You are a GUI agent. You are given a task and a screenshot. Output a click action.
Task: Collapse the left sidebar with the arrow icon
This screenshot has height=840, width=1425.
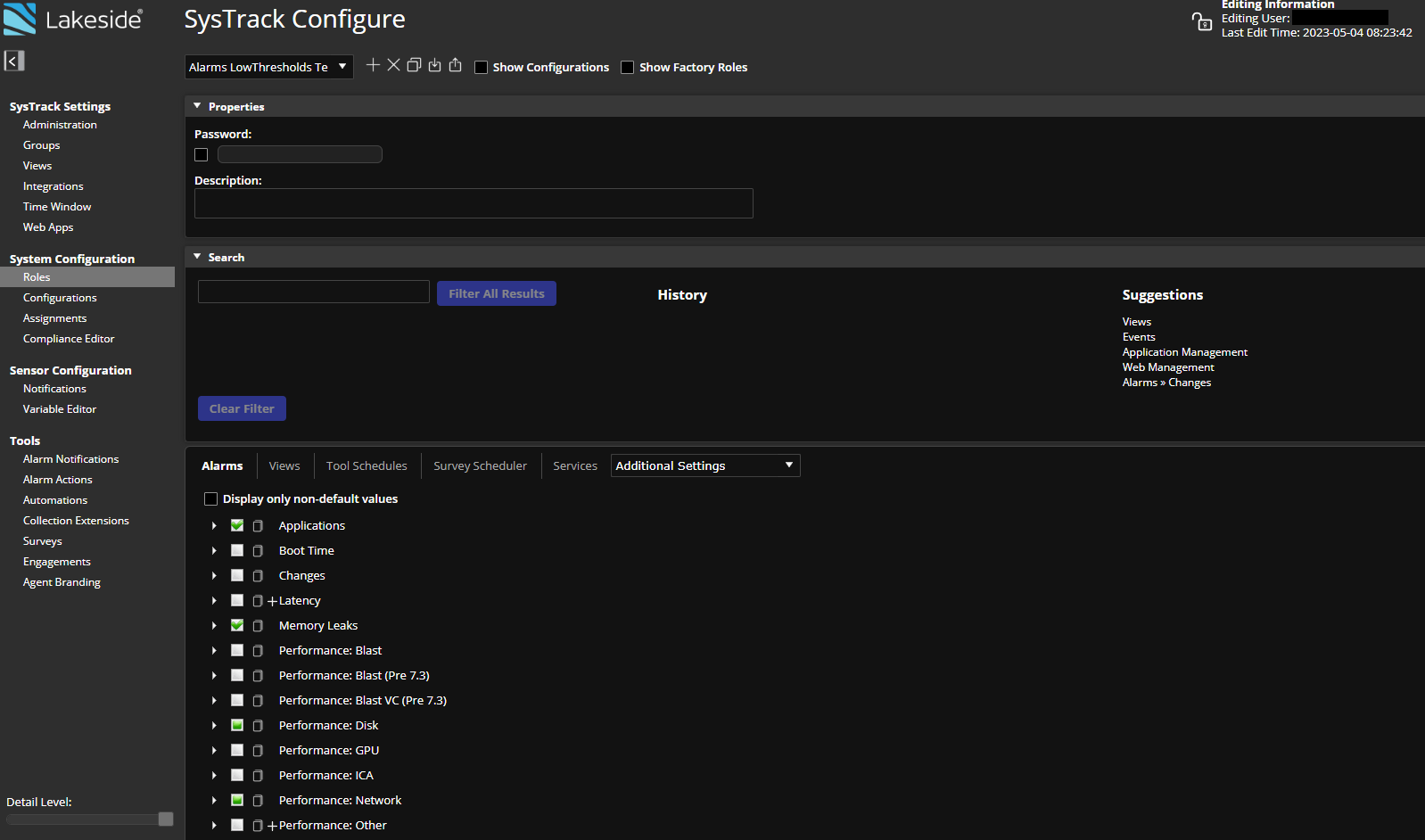coord(13,61)
